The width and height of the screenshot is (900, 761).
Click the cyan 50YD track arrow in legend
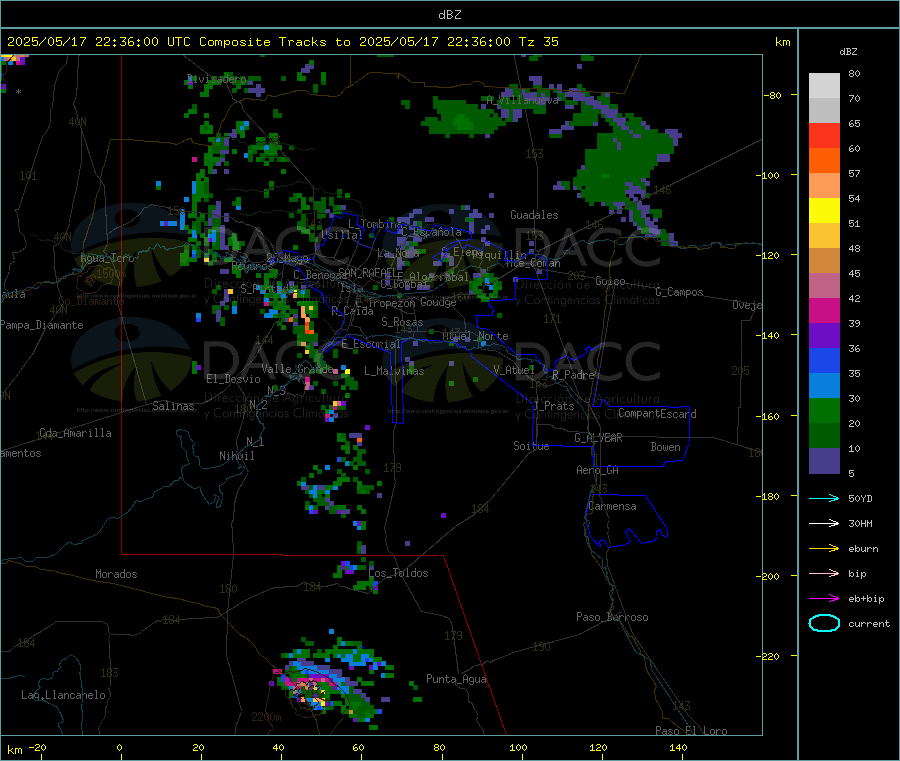(824, 498)
